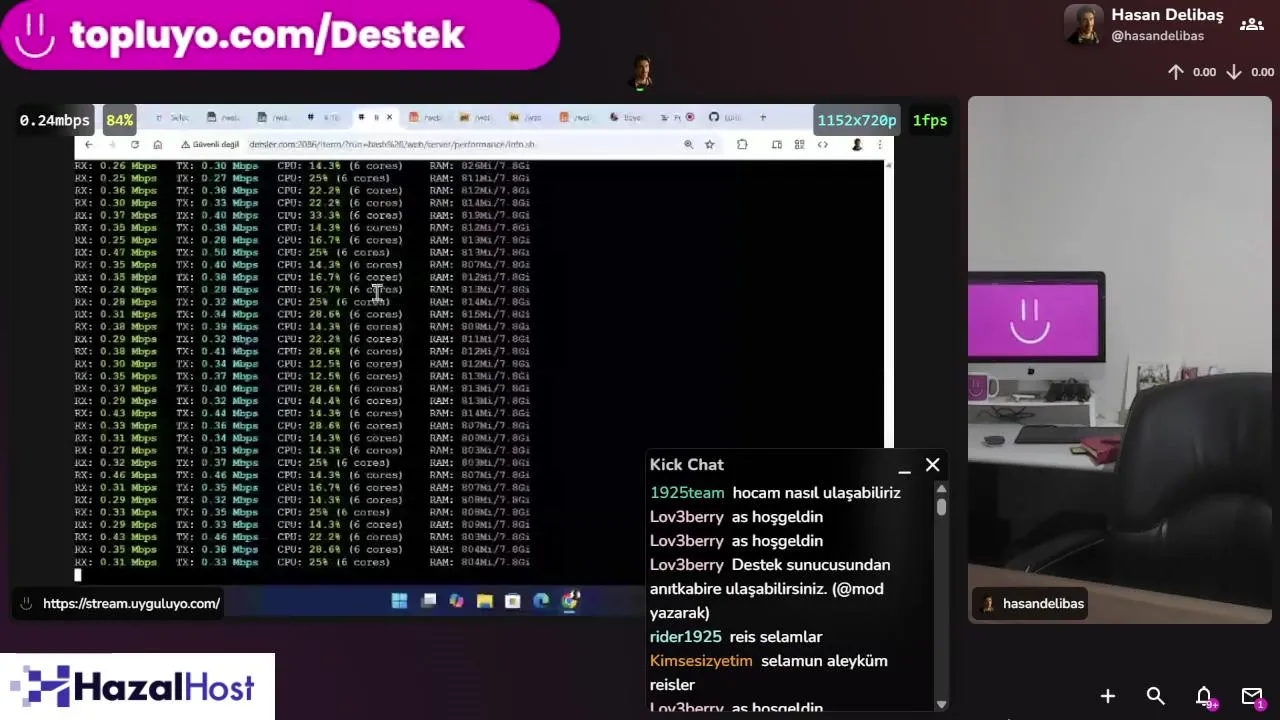Click the 'Güvenli değil' security warning
Image resolution: width=1280 pixels, height=720 pixels.
click(x=210, y=145)
